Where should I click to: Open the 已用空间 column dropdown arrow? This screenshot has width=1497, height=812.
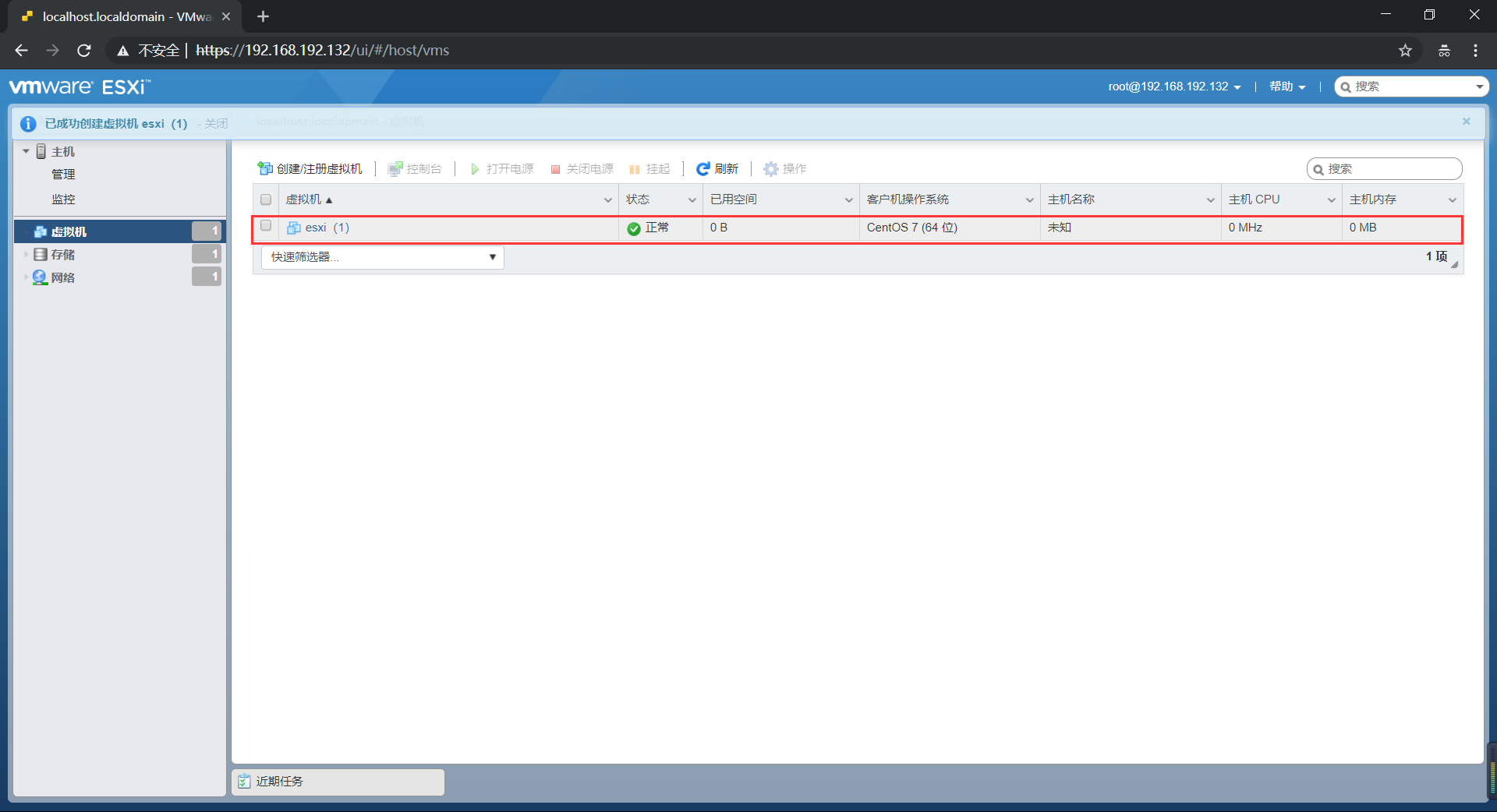click(x=848, y=200)
